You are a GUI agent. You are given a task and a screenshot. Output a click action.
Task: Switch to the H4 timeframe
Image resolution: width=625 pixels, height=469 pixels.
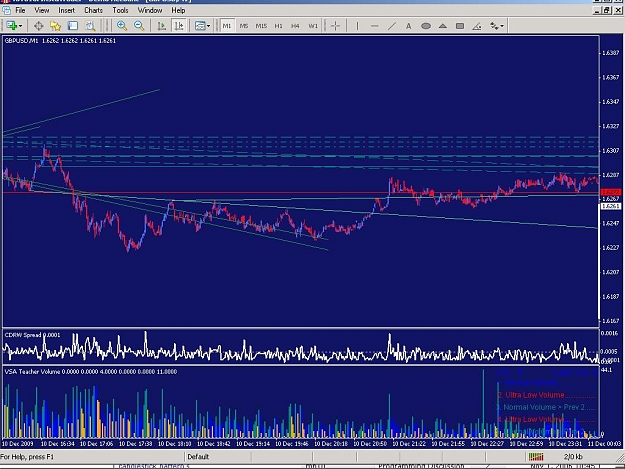click(295, 26)
